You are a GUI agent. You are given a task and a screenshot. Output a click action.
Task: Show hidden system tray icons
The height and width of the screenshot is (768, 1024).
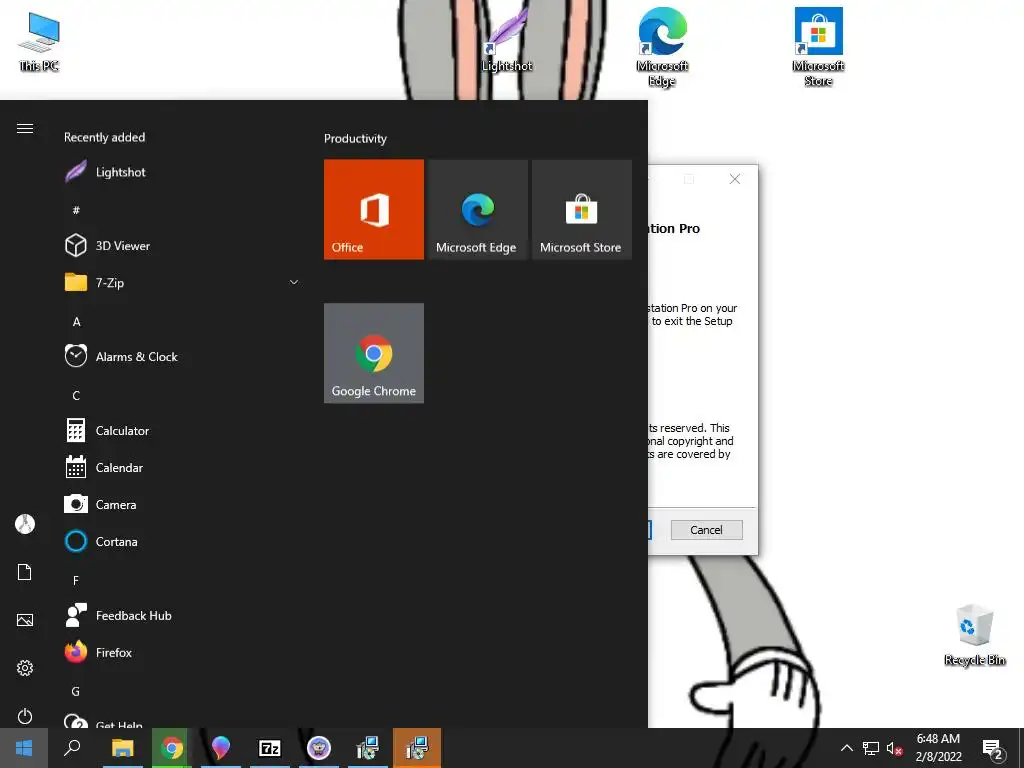846,748
